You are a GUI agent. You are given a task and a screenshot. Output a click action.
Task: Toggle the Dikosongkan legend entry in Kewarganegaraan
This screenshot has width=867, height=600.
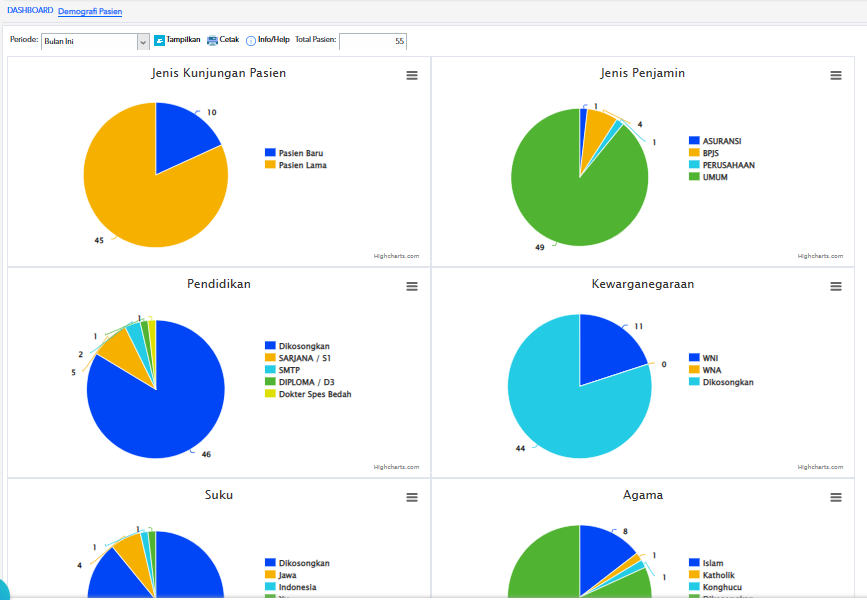tap(721, 382)
